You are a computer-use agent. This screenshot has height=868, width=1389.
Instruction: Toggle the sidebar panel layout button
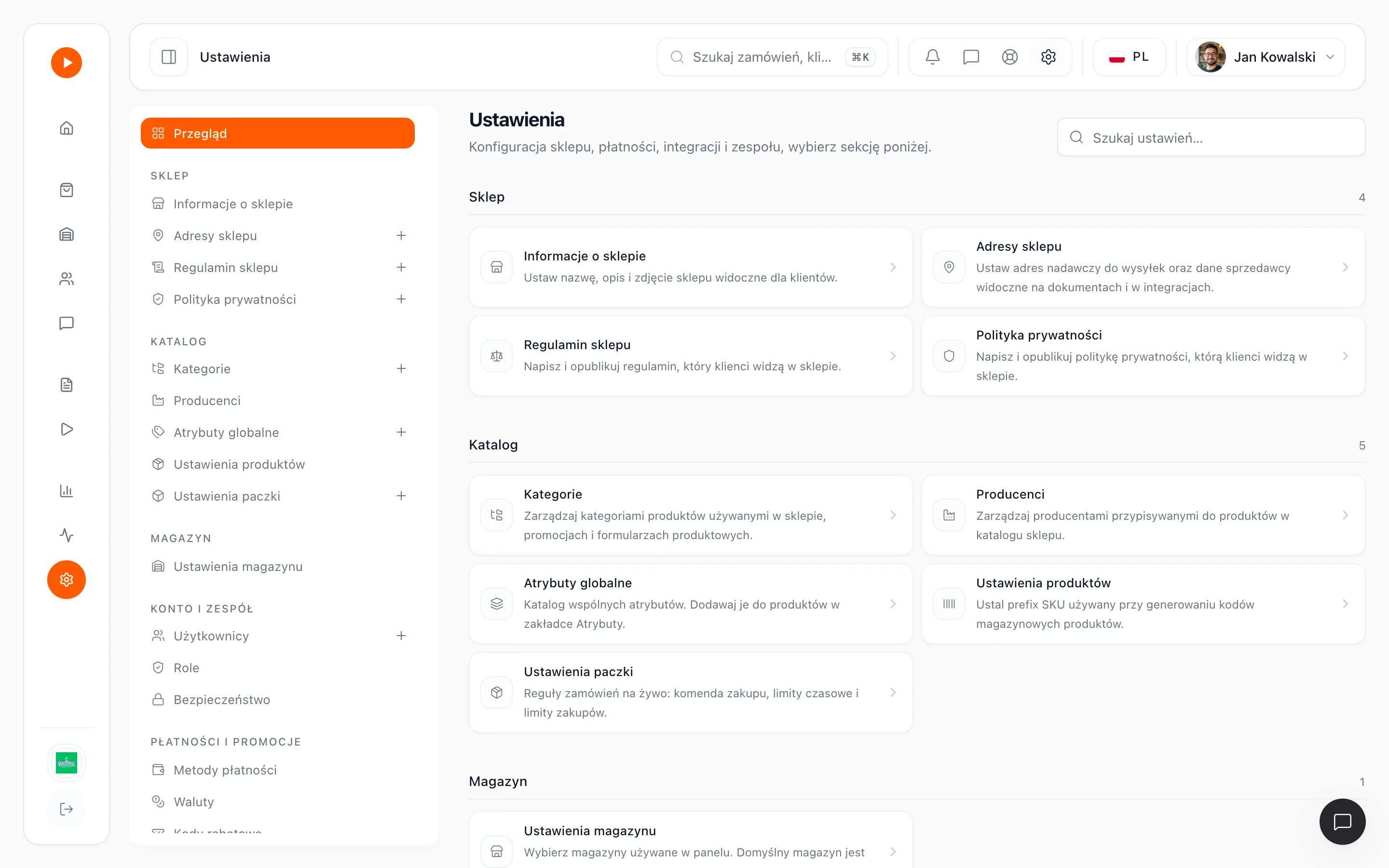169,57
